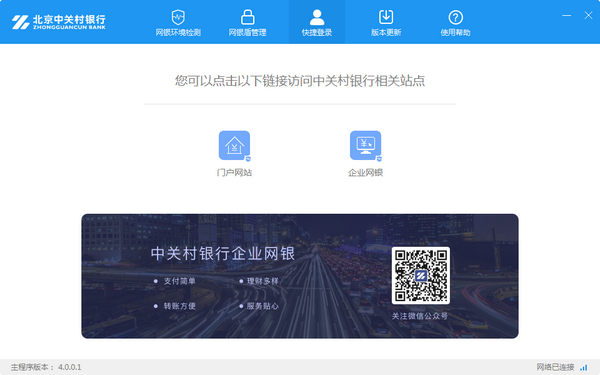Click the WeChat QR code image

coord(421,276)
